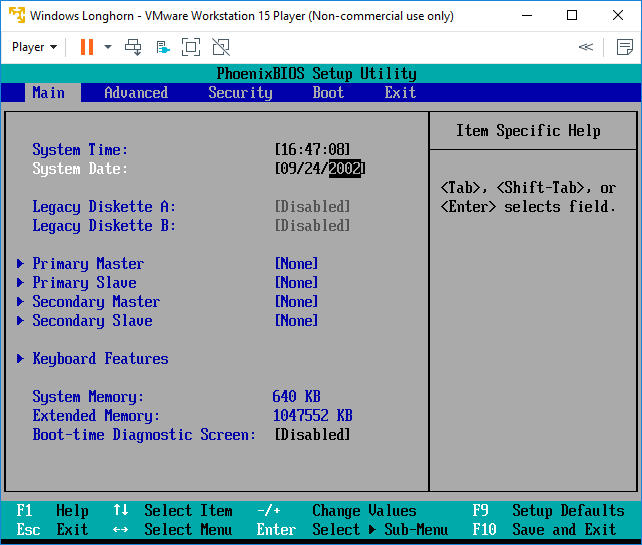
Task: Click Primary Slave [None] value
Action: point(296,283)
